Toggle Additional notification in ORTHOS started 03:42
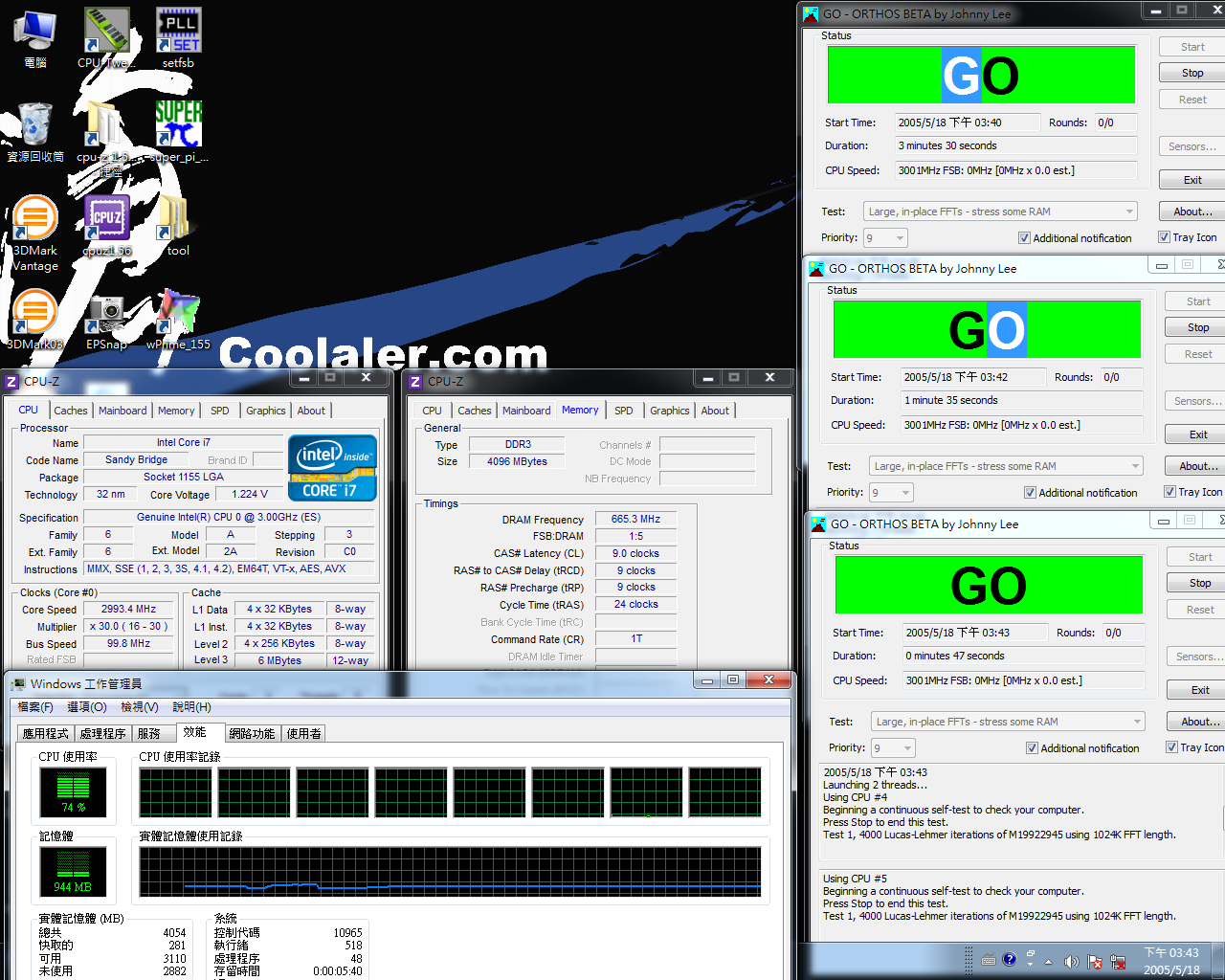Screen dimensions: 1225x980 tap(1080, 493)
